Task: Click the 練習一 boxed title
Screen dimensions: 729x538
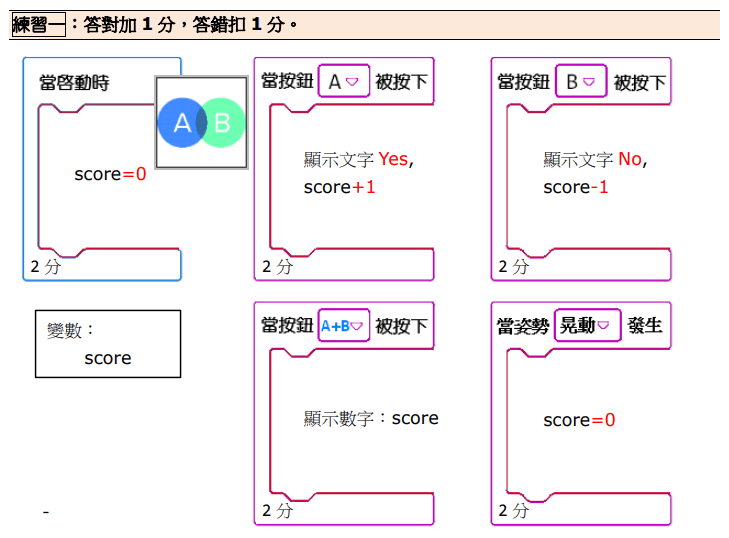Action: 38,26
